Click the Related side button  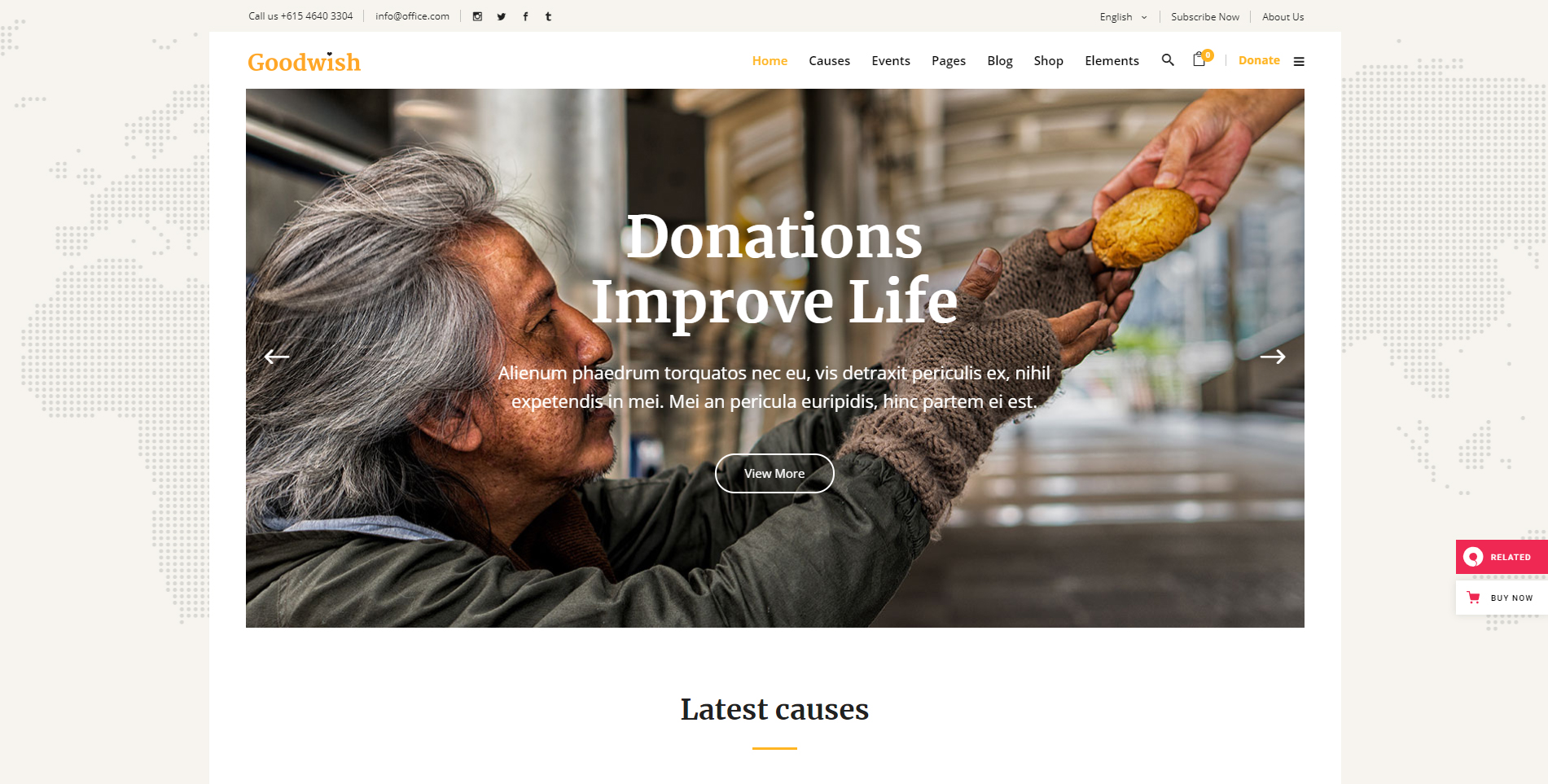(1502, 557)
